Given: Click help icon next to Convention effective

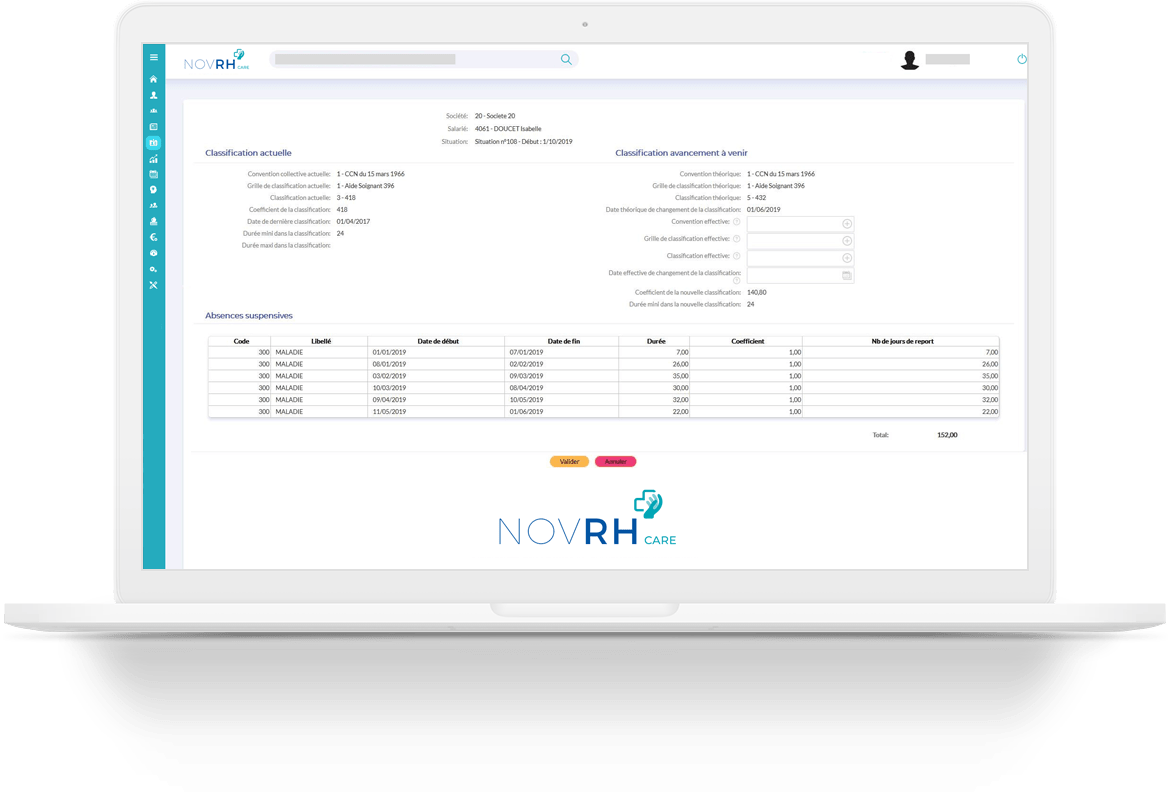Looking at the screenshot, I should point(736,222).
